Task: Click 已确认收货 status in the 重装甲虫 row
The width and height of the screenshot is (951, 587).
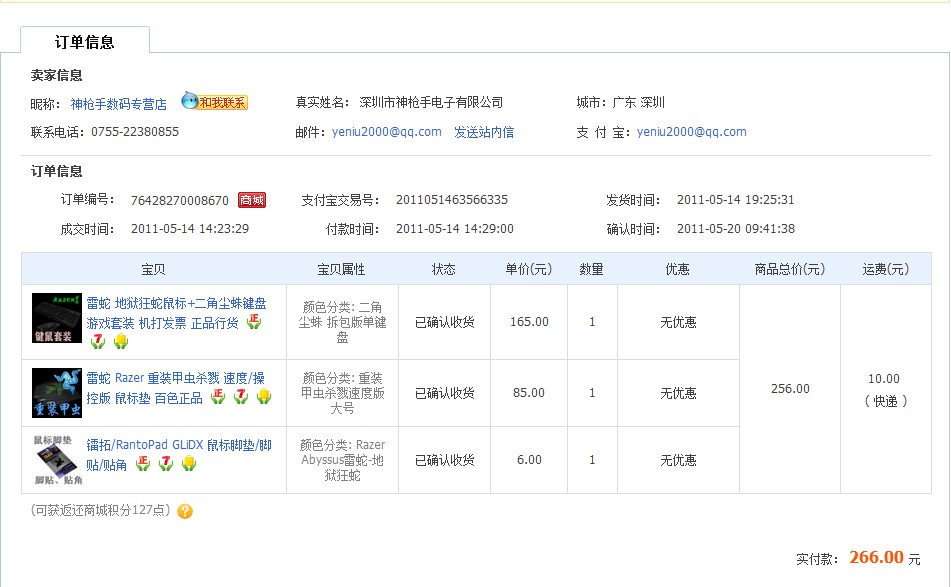Action: [445, 394]
